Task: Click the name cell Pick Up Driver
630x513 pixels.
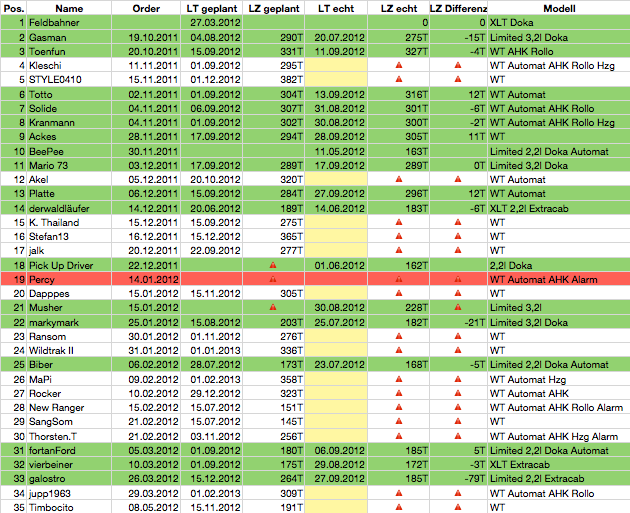Action: (x=69, y=265)
